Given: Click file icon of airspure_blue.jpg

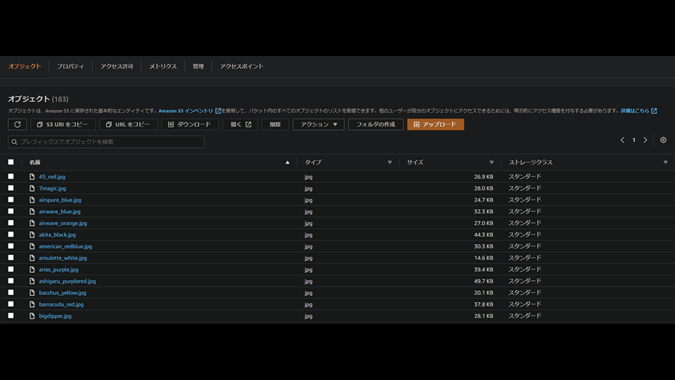Looking at the screenshot, I should (x=32, y=200).
